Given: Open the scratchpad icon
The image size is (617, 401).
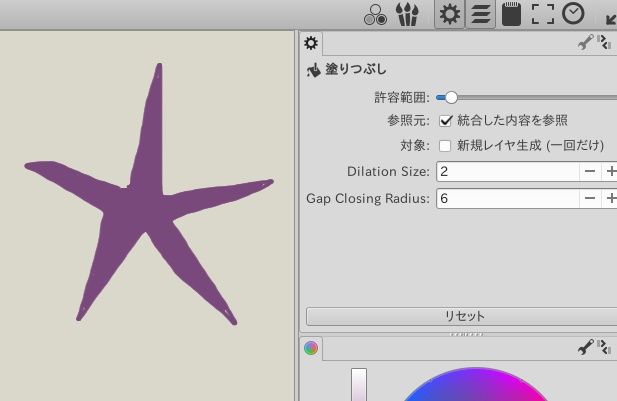Looking at the screenshot, I should coord(512,14).
